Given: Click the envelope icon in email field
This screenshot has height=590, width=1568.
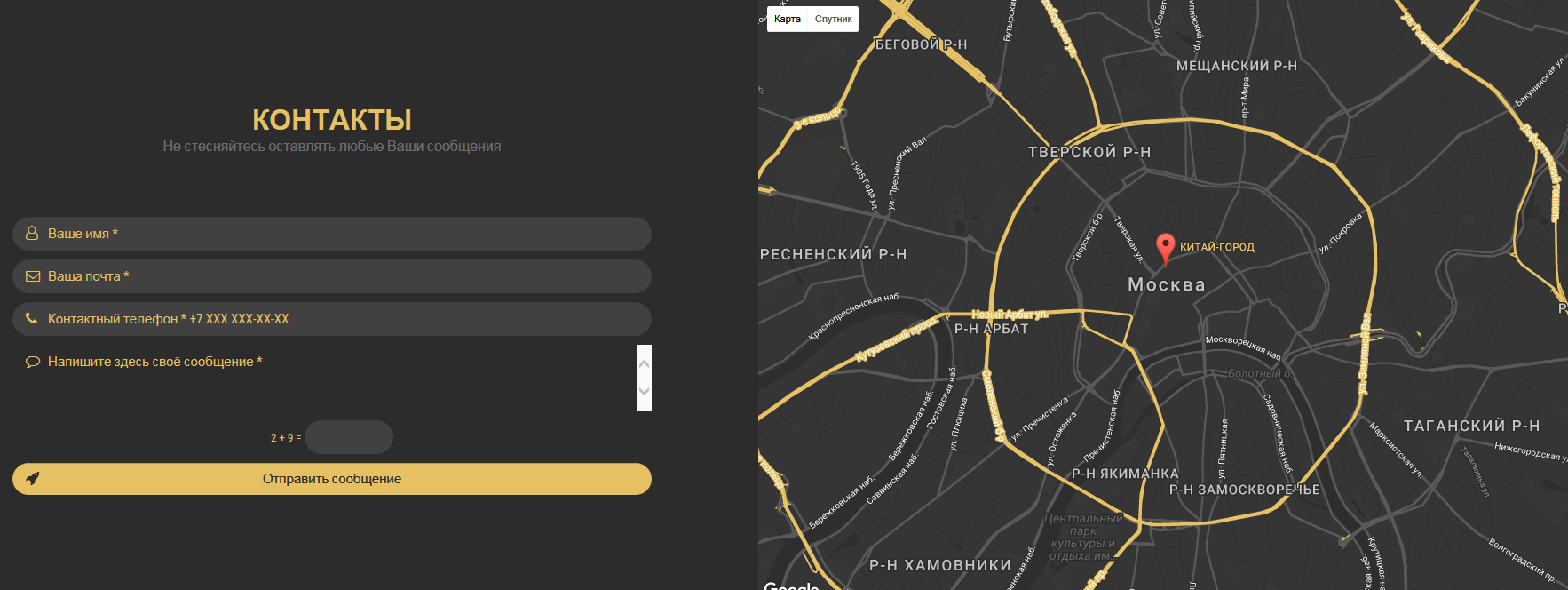Looking at the screenshot, I should coord(33,276).
